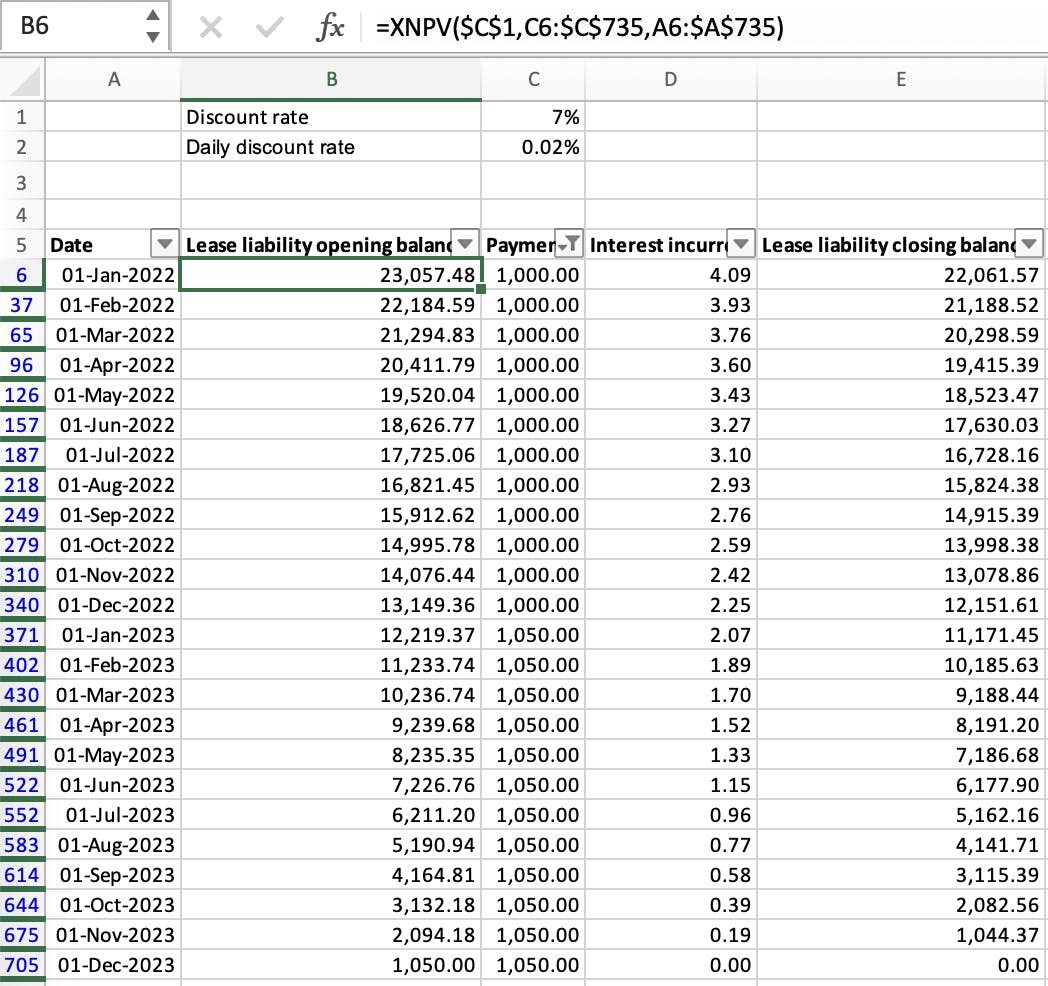This screenshot has height=986, width=1048.
Task: Open the Interest incurred filter dropdown
Action: (741, 244)
